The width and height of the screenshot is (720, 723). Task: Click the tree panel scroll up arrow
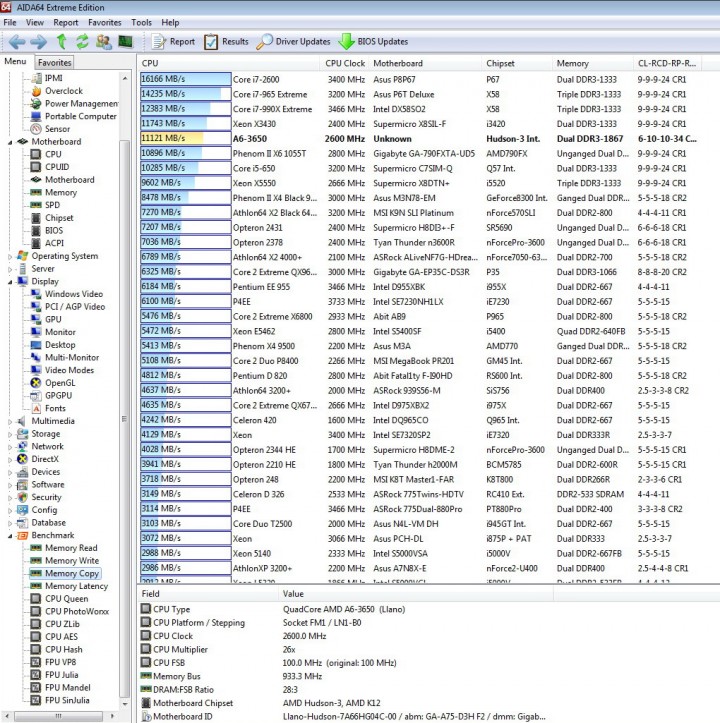click(125, 79)
